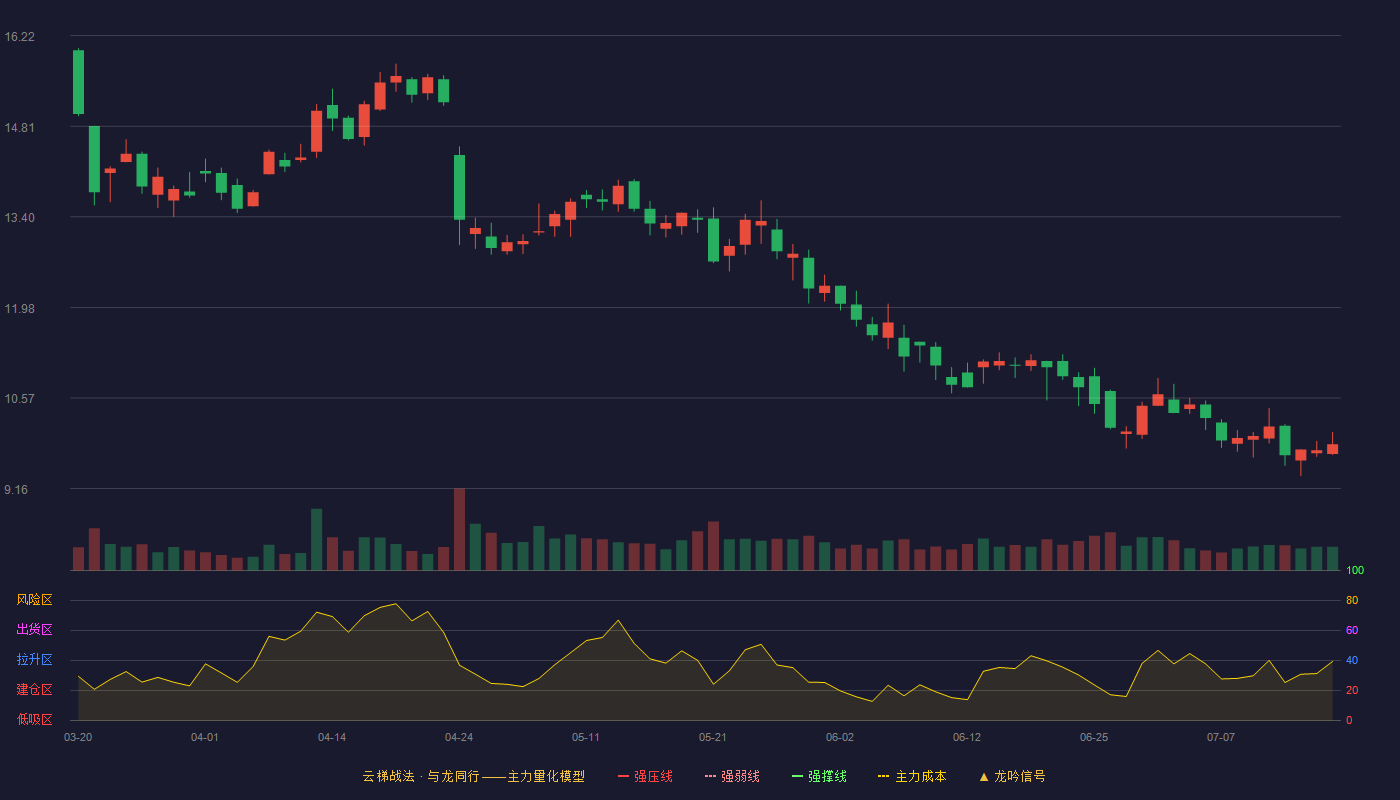Click the 05-11 date label
This screenshot has width=1400, height=800.
pos(586,737)
